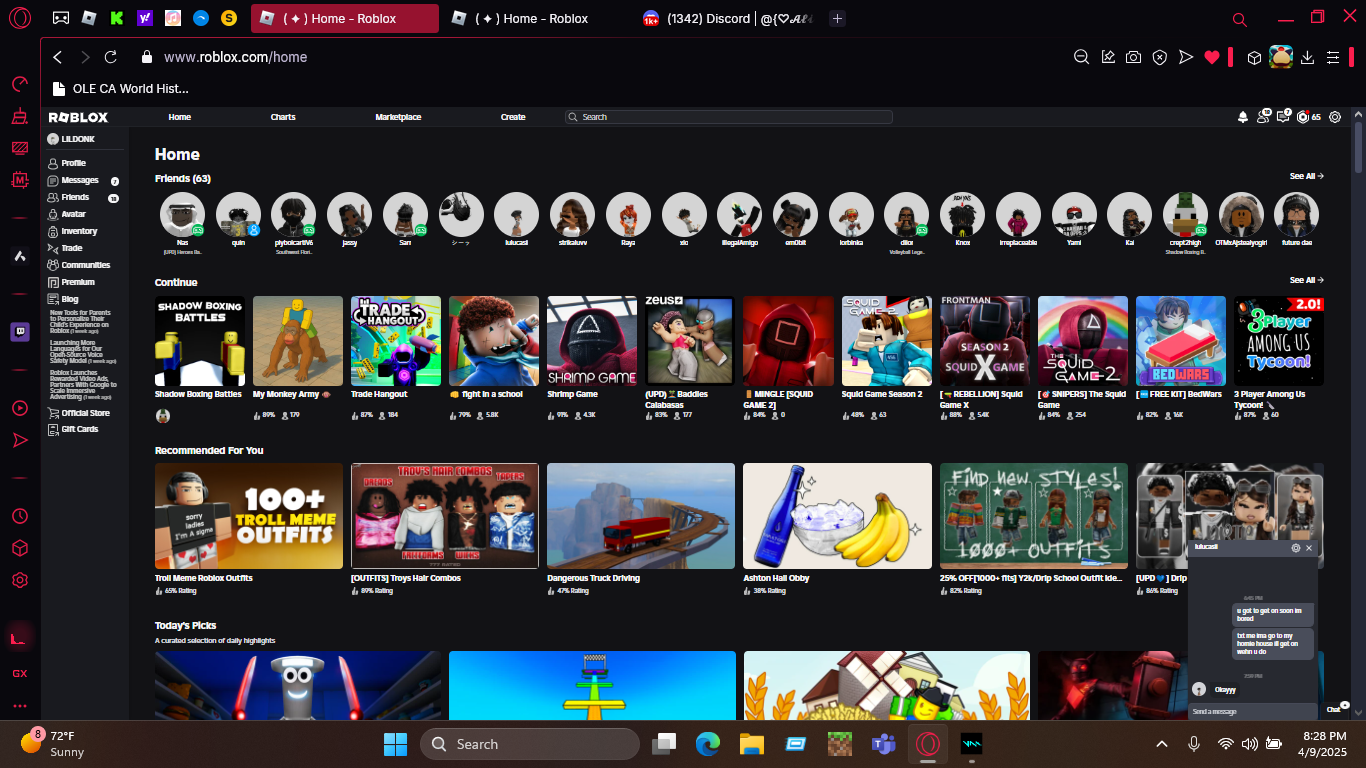Image resolution: width=1366 pixels, height=768 pixels.
Task: Open the Yahoo pinned tab
Action: point(145,18)
